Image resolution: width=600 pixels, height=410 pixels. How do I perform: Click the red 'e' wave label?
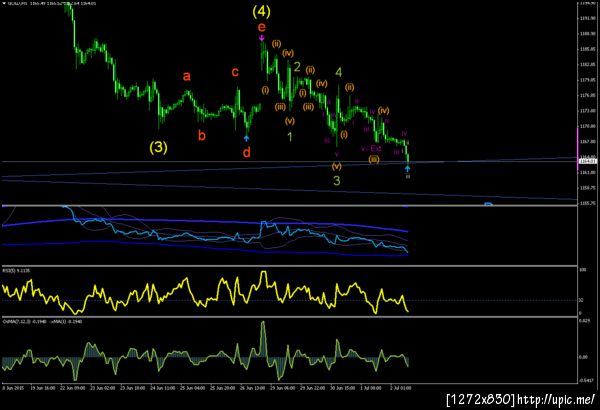(x=261, y=27)
